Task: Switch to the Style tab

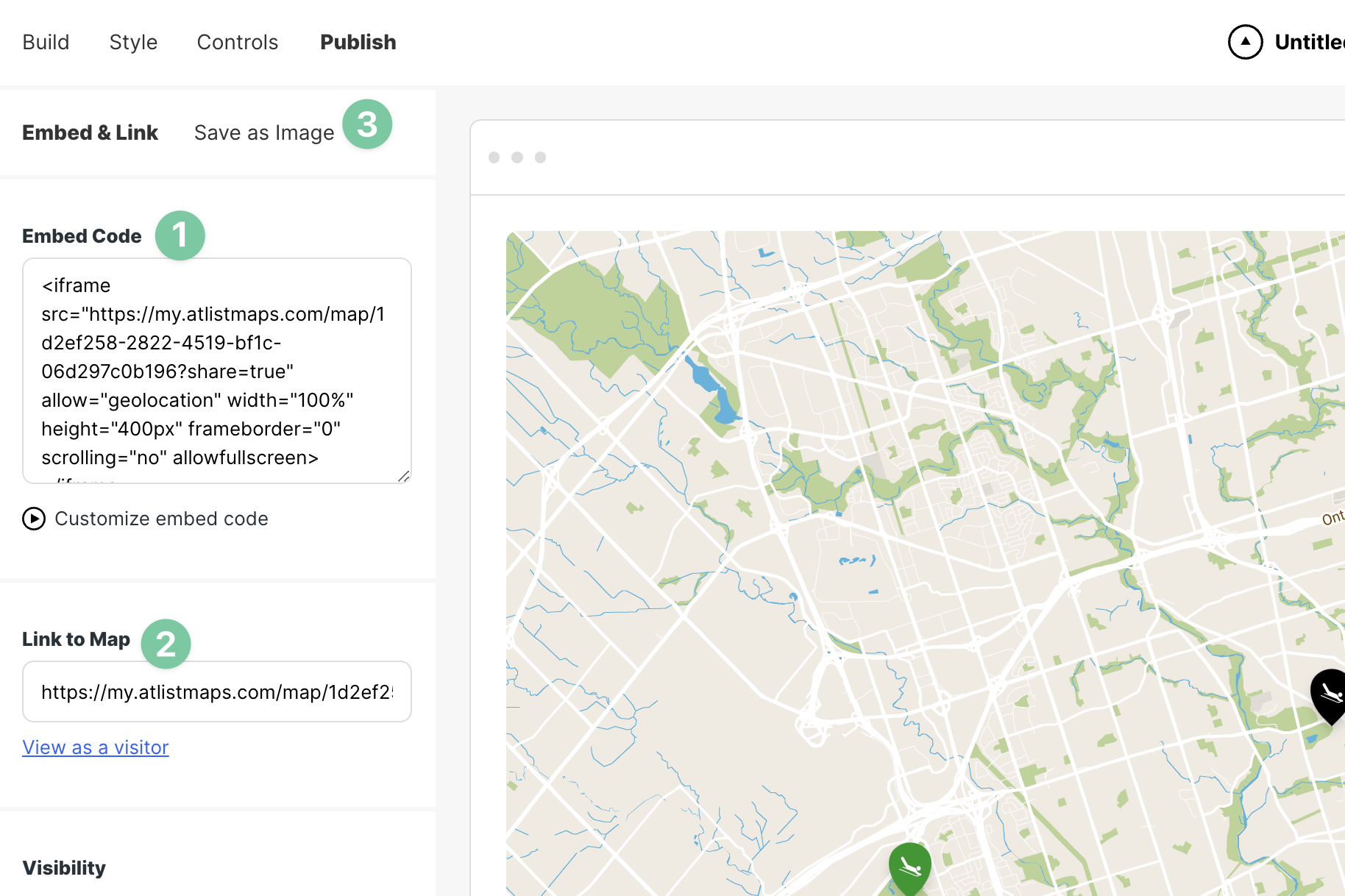Action: [x=133, y=42]
